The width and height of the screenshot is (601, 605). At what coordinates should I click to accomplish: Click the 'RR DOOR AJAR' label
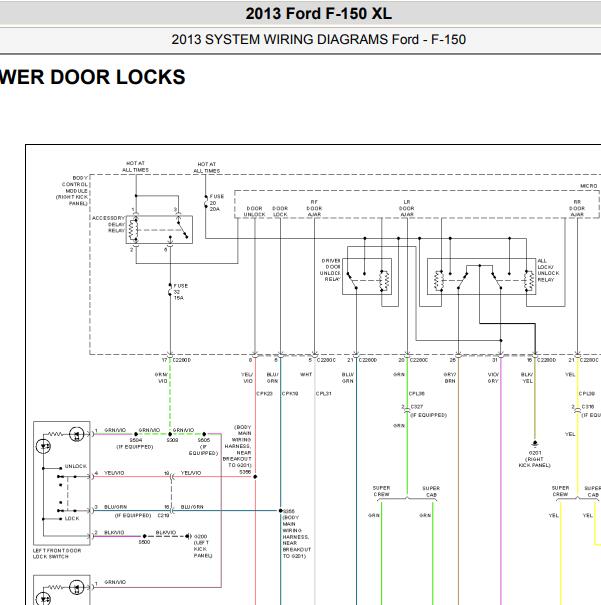coord(577,208)
